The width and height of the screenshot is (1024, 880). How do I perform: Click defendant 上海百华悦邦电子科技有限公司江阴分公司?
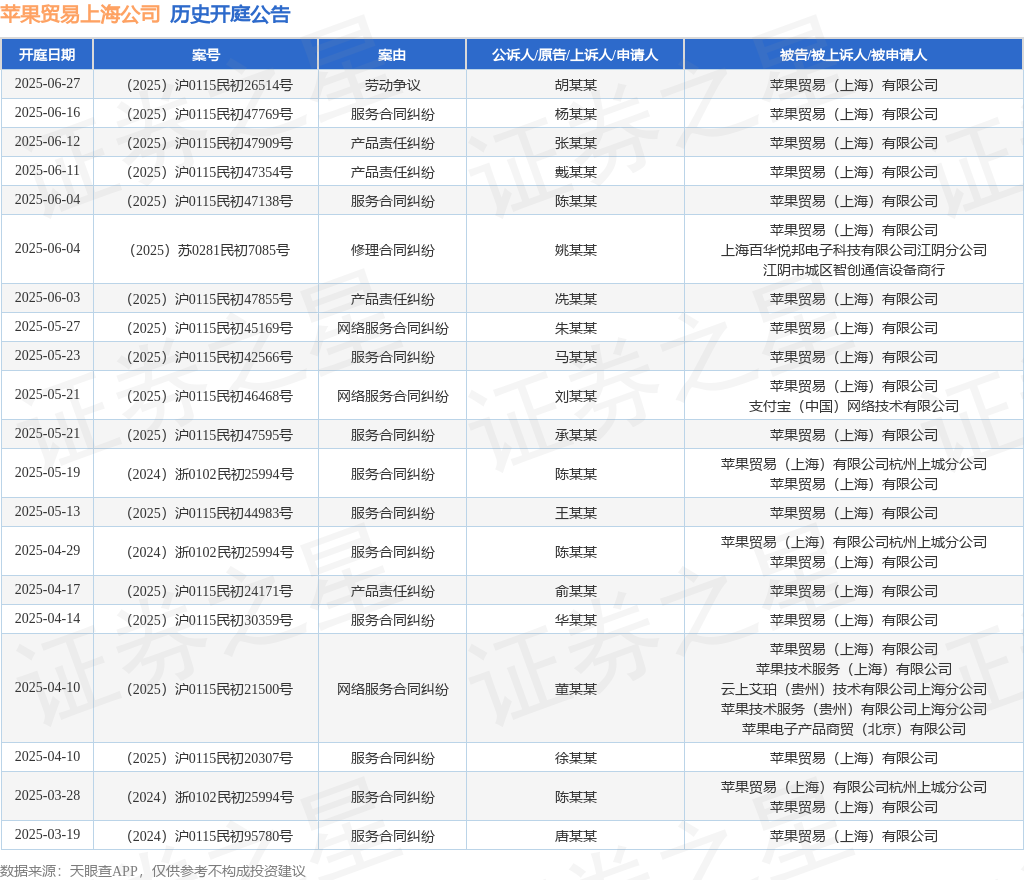(x=854, y=250)
